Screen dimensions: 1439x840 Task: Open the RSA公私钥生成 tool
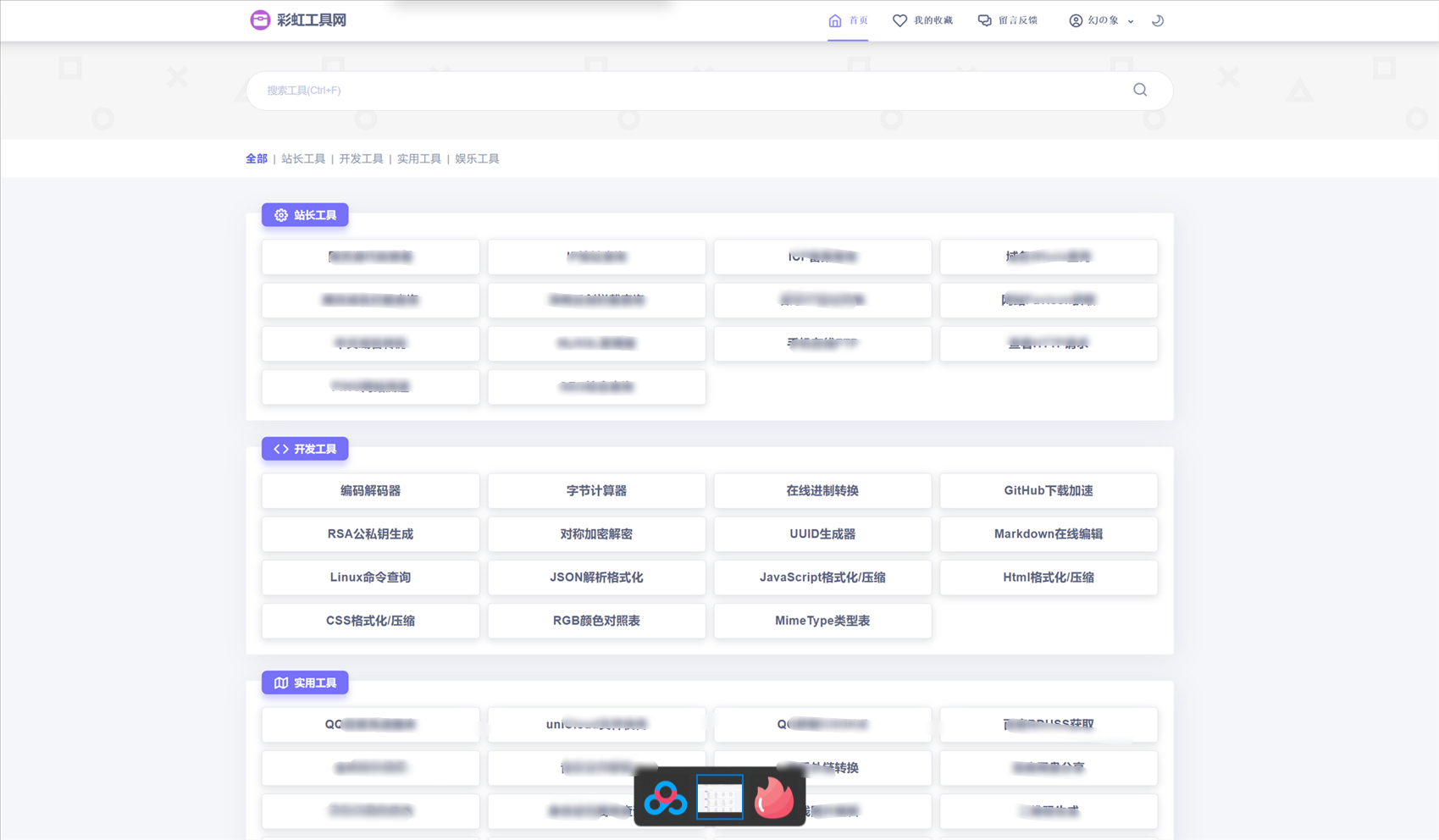point(370,534)
